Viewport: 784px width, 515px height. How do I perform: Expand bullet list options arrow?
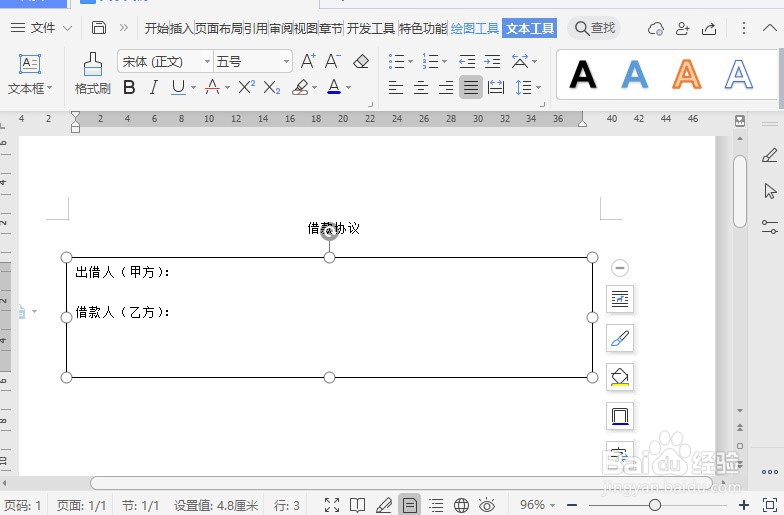(x=410, y=62)
